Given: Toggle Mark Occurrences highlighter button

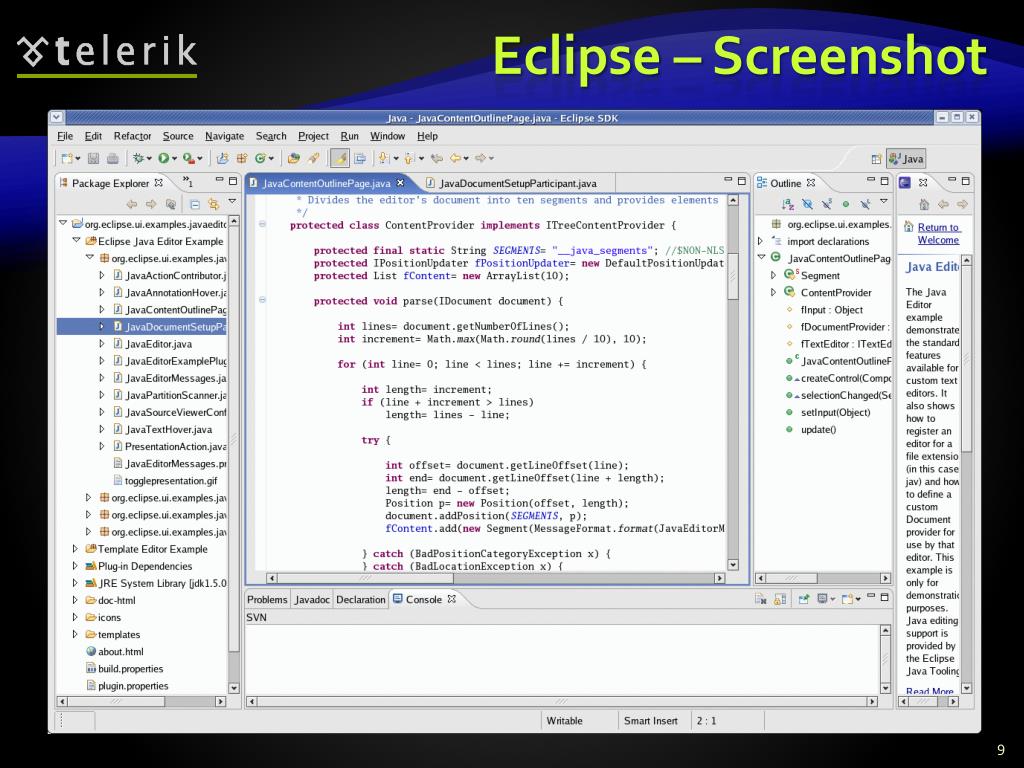Looking at the screenshot, I should 340,158.
